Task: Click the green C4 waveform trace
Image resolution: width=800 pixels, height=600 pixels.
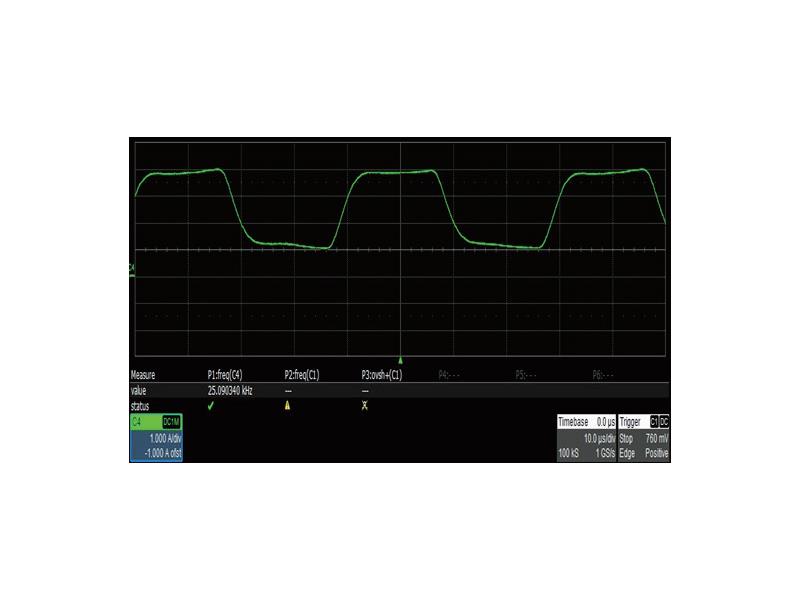Action: tap(401, 172)
